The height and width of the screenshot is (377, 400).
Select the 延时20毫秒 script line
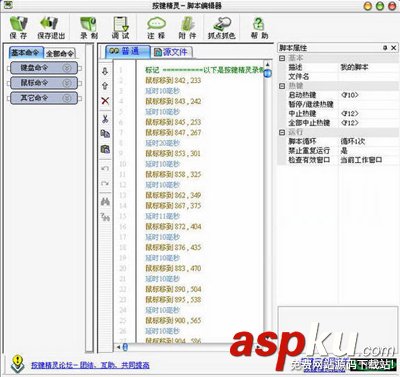162,143
